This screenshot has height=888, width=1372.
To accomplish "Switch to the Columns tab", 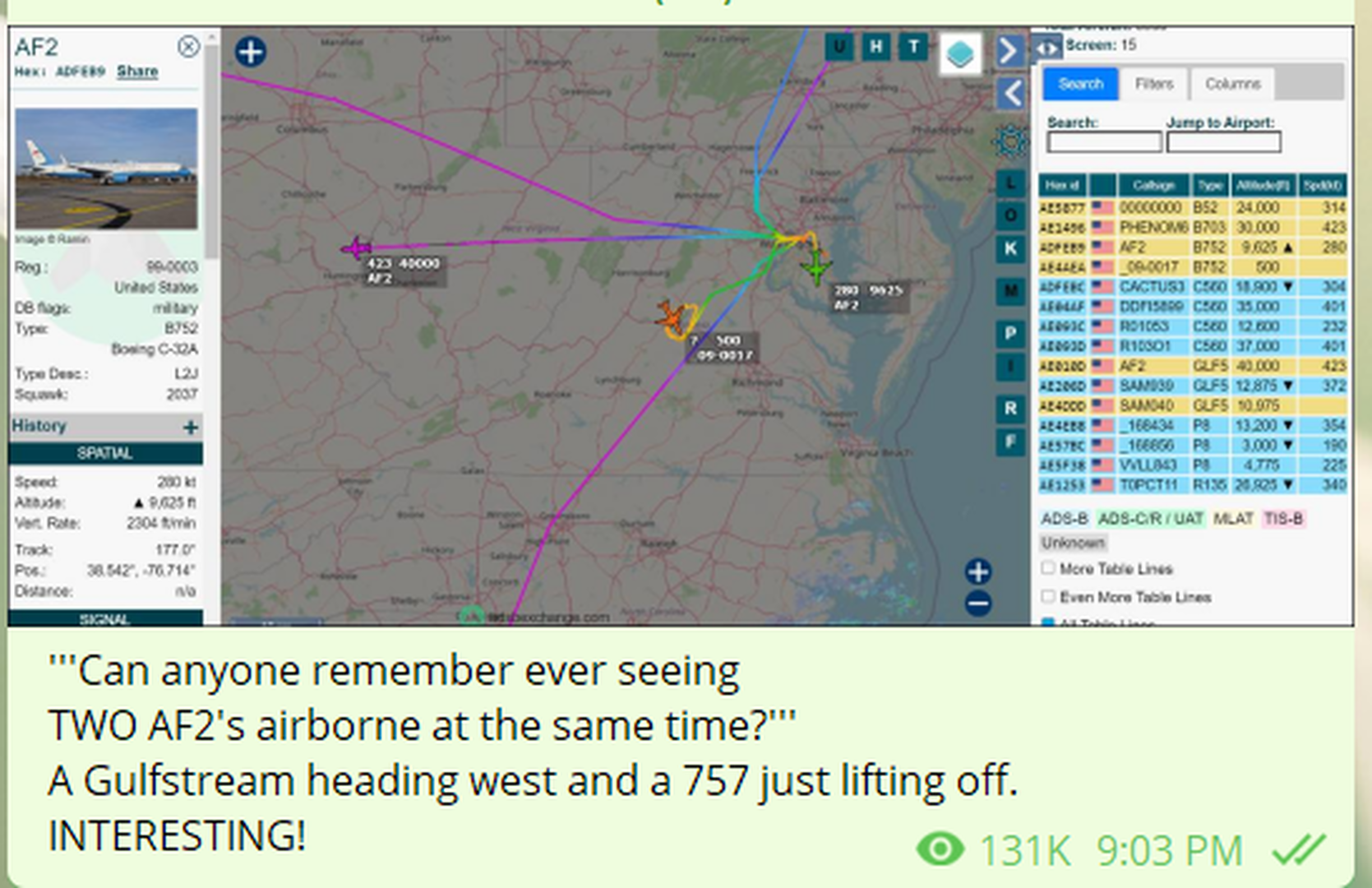I will pos(1232,84).
